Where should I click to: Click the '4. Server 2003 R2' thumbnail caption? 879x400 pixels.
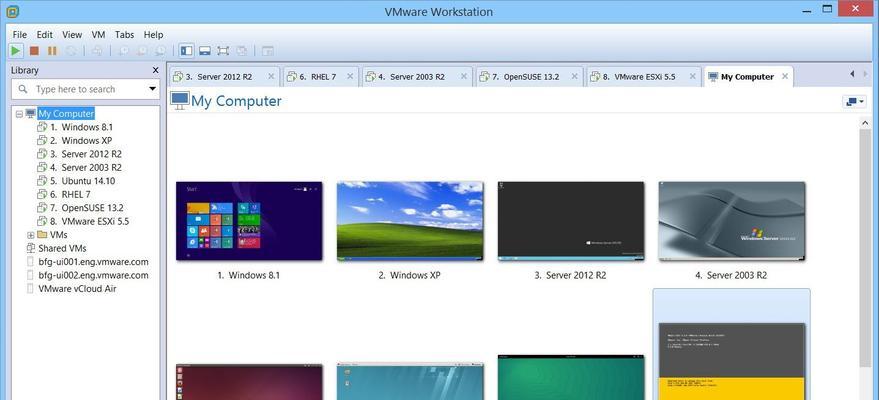pyautogui.click(x=732, y=276)
